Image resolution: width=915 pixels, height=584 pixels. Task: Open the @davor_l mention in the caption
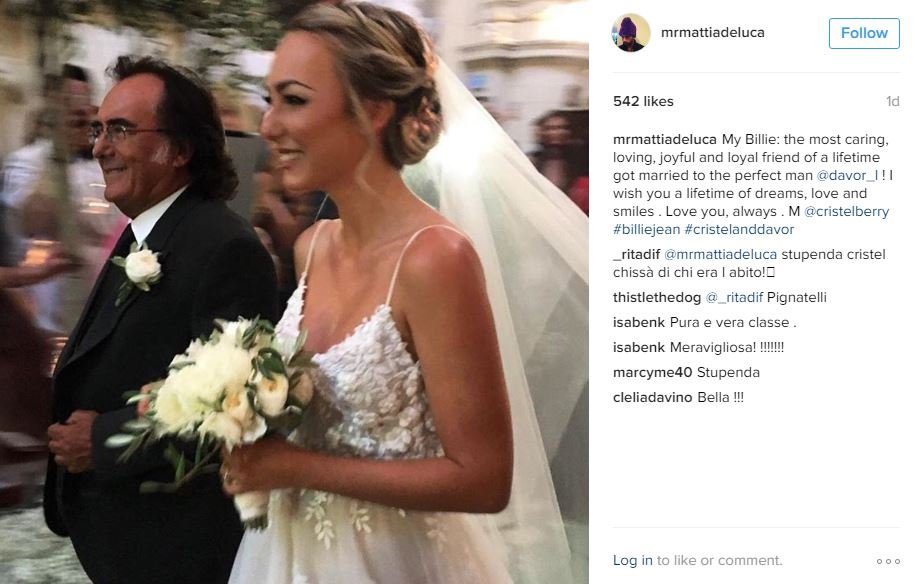coord(847,175)
